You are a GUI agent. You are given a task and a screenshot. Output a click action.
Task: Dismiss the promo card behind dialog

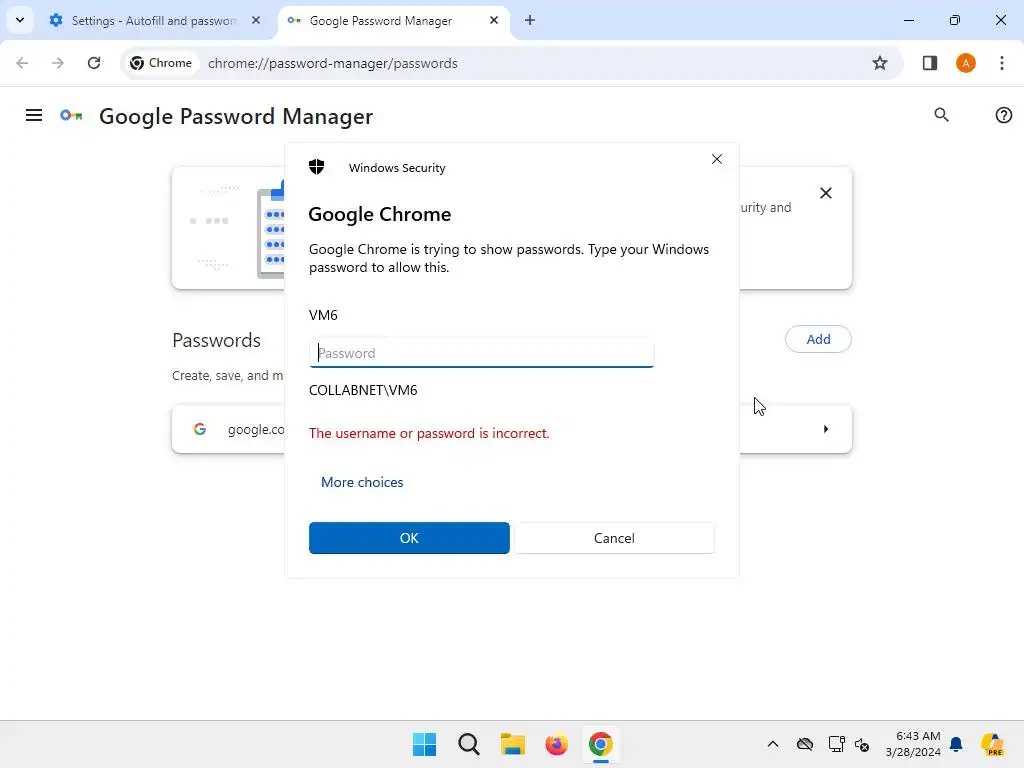[x=825, y=193]
